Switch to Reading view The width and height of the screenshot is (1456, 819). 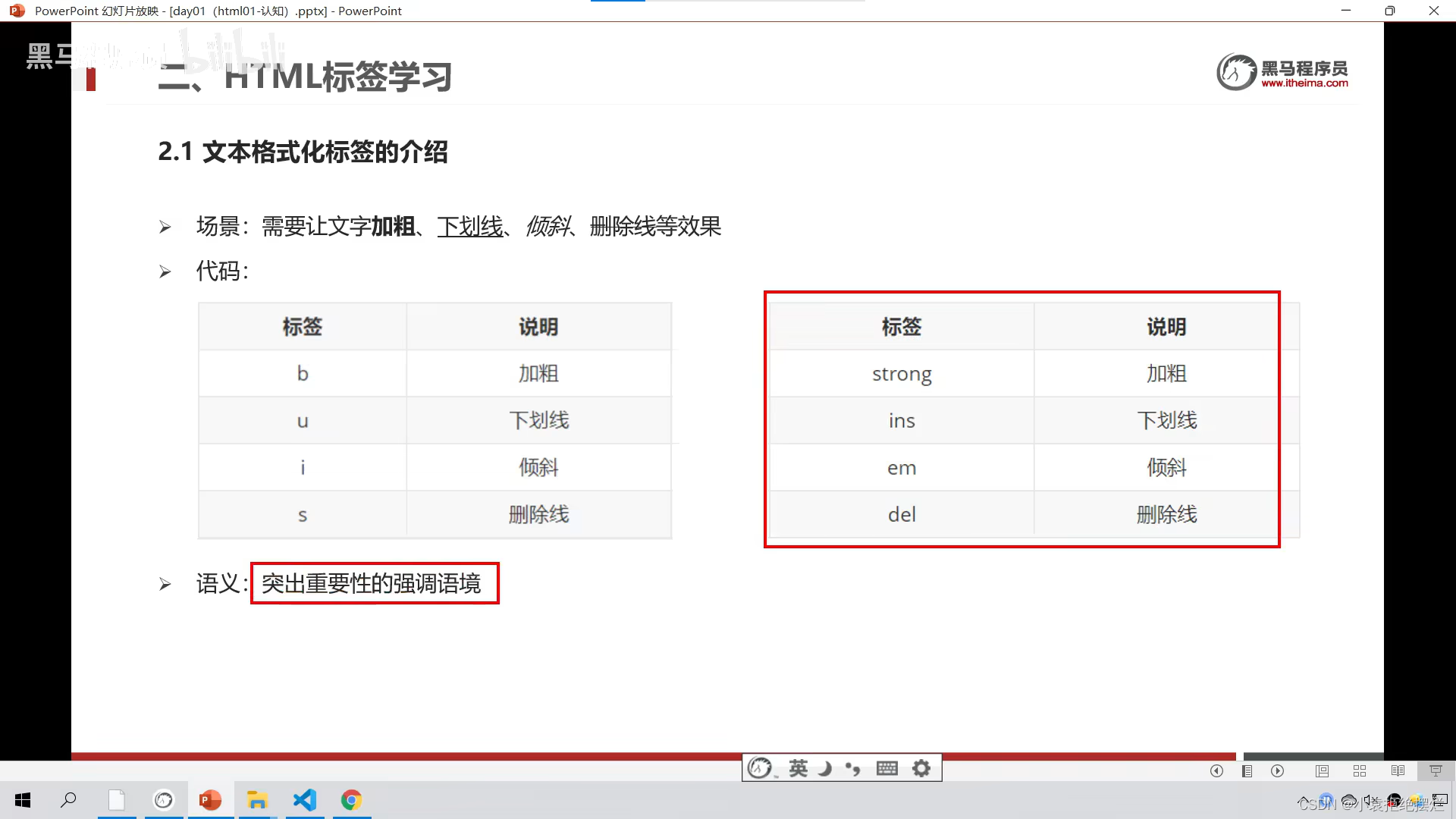(1398, 770)
